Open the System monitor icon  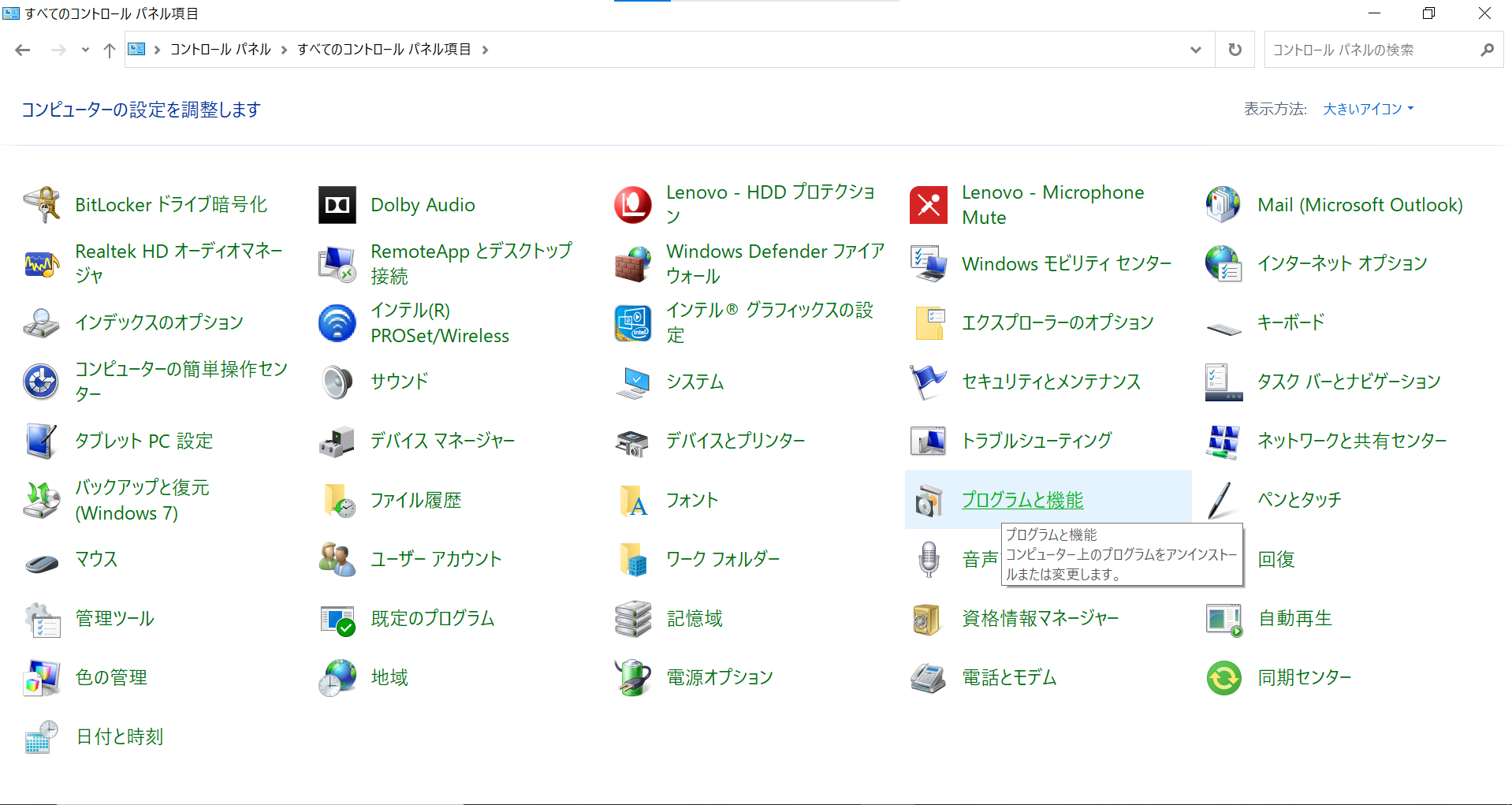tap(633, 382)
